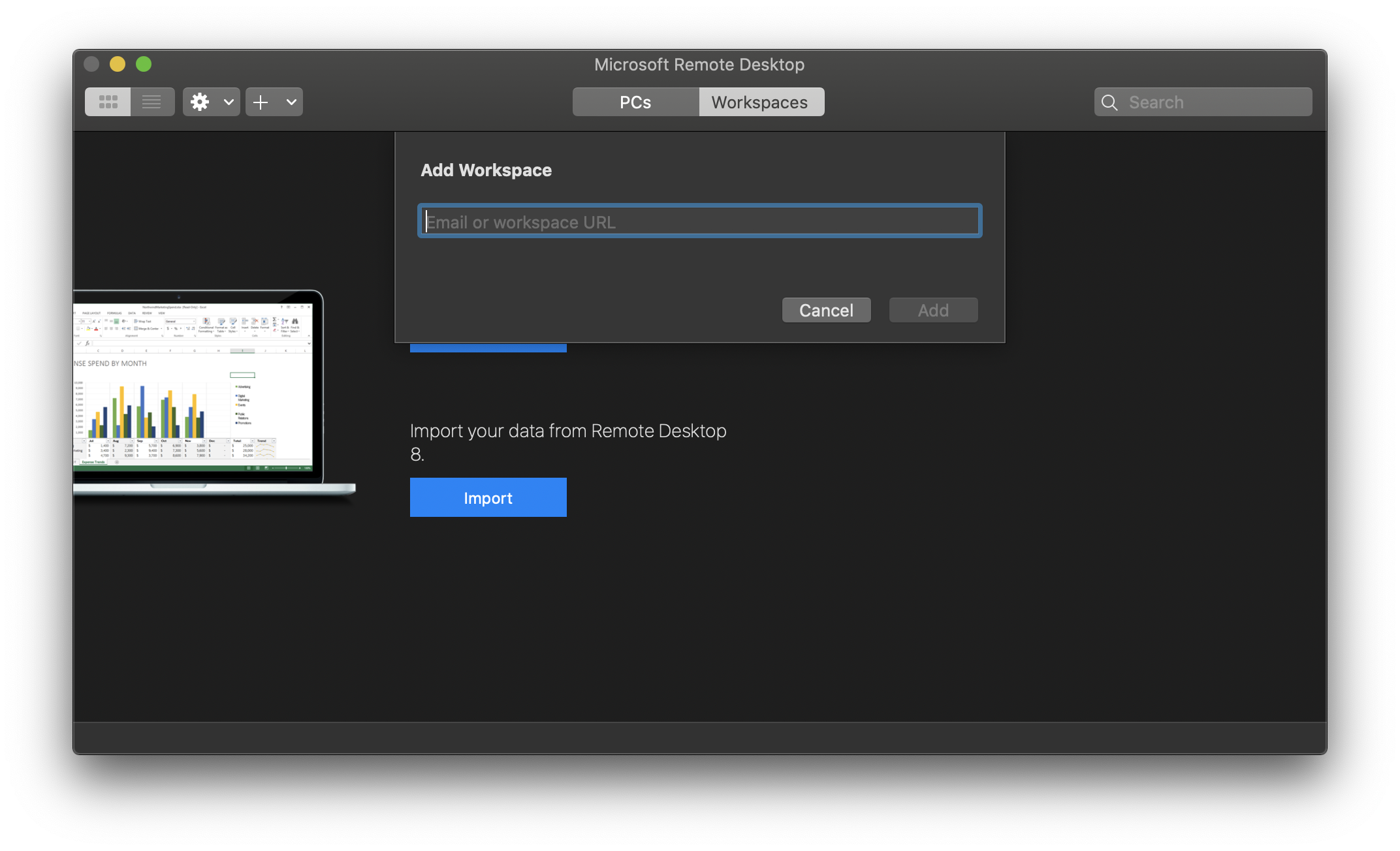Click inside the Email or workspace URL field
1400x851 pixels.
tap(699, 221)
